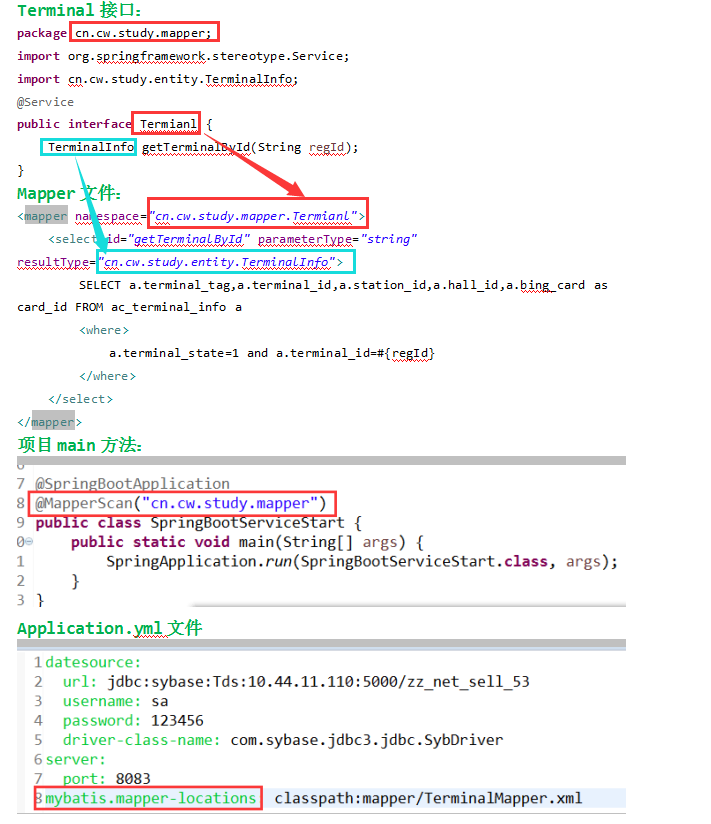Click the classpath:mapper/TerminalMapper.xml value
This screenshot has width=711, height=824.
[428, 798]
